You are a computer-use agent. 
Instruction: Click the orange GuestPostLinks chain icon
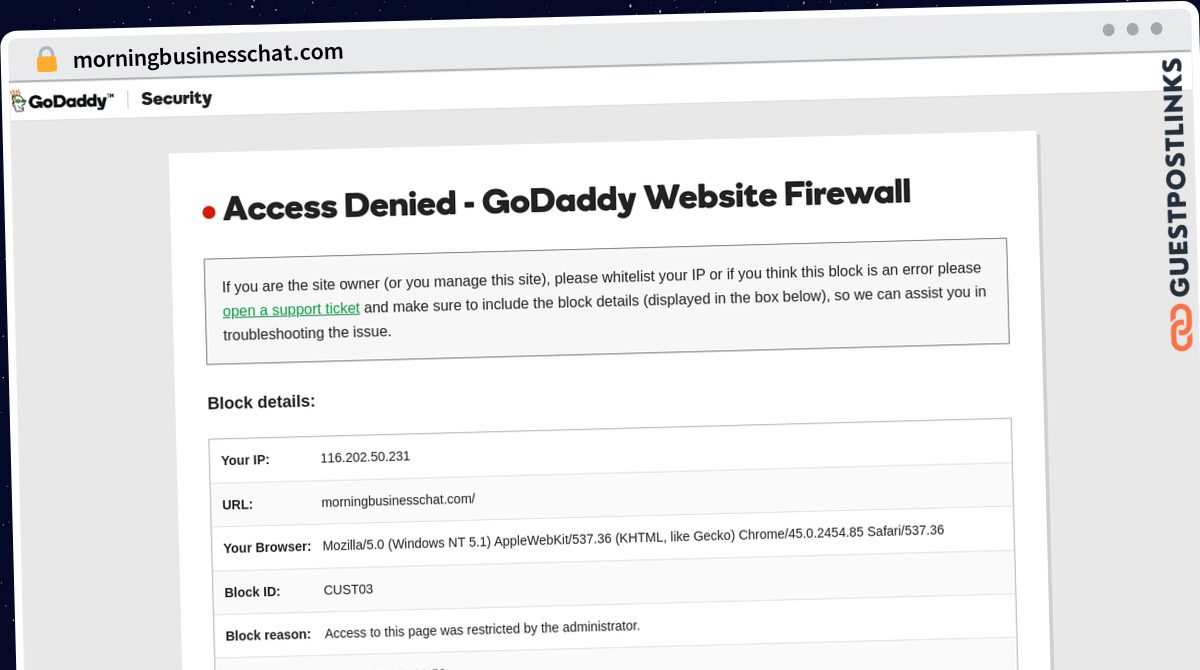click(1182, 328)
